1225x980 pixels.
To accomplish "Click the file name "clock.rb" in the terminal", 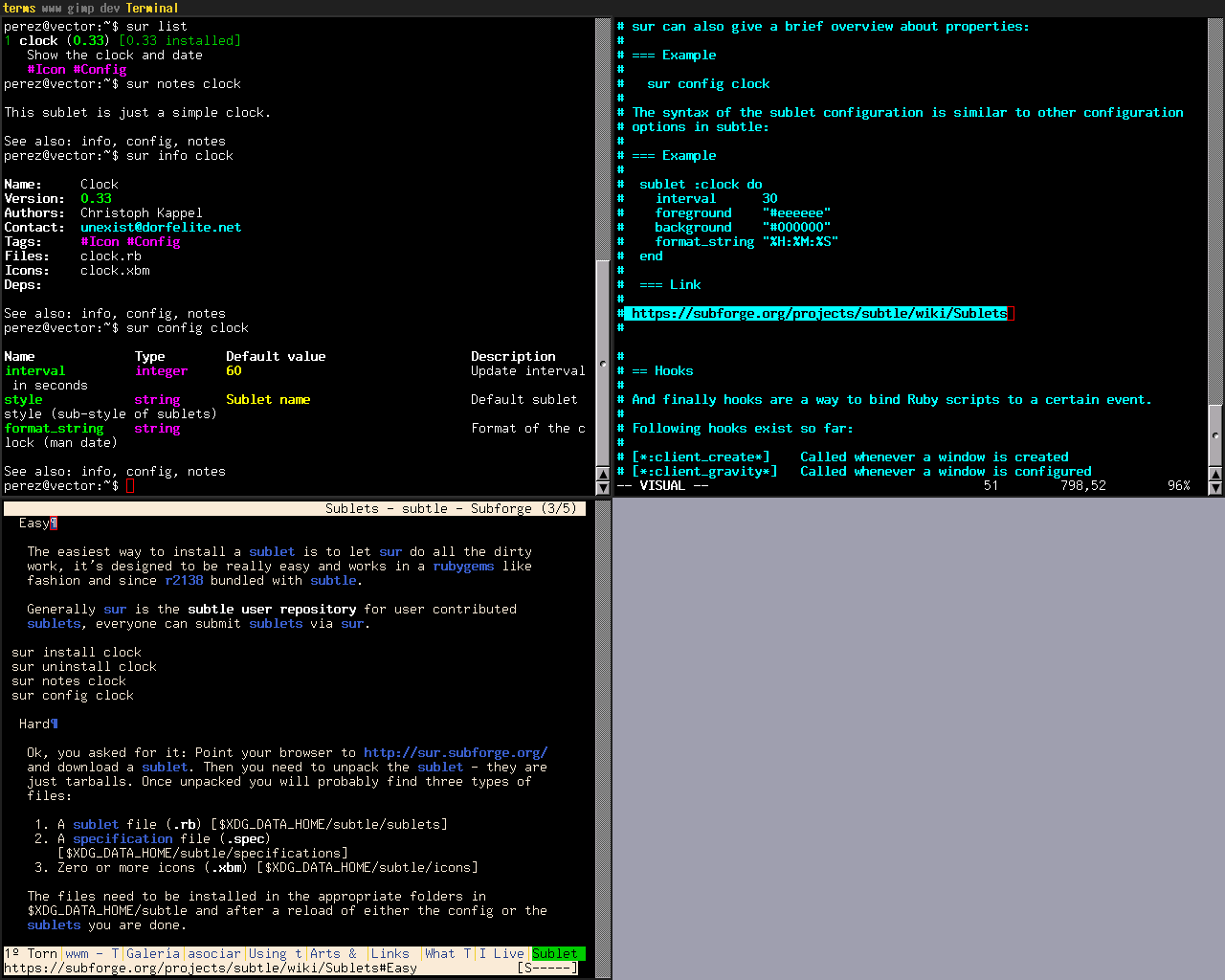I will (x=111, y=256).
